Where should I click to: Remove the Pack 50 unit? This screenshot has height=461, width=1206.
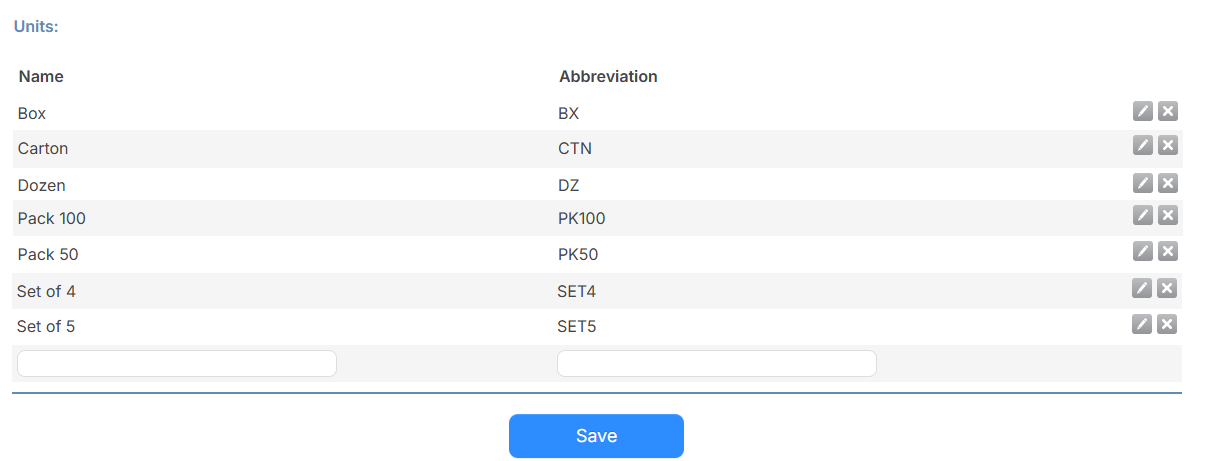1167,252
